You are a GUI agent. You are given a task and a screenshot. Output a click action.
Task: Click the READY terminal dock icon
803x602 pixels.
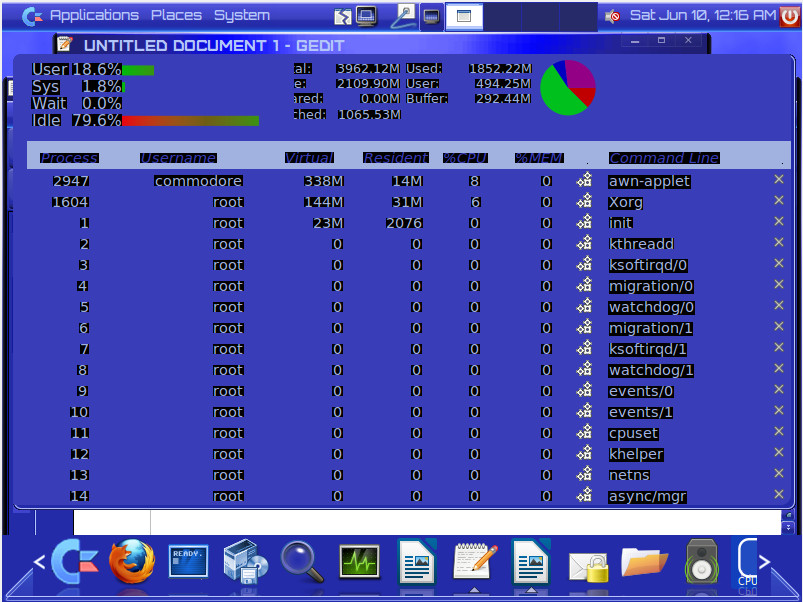(x=188, y=561)
